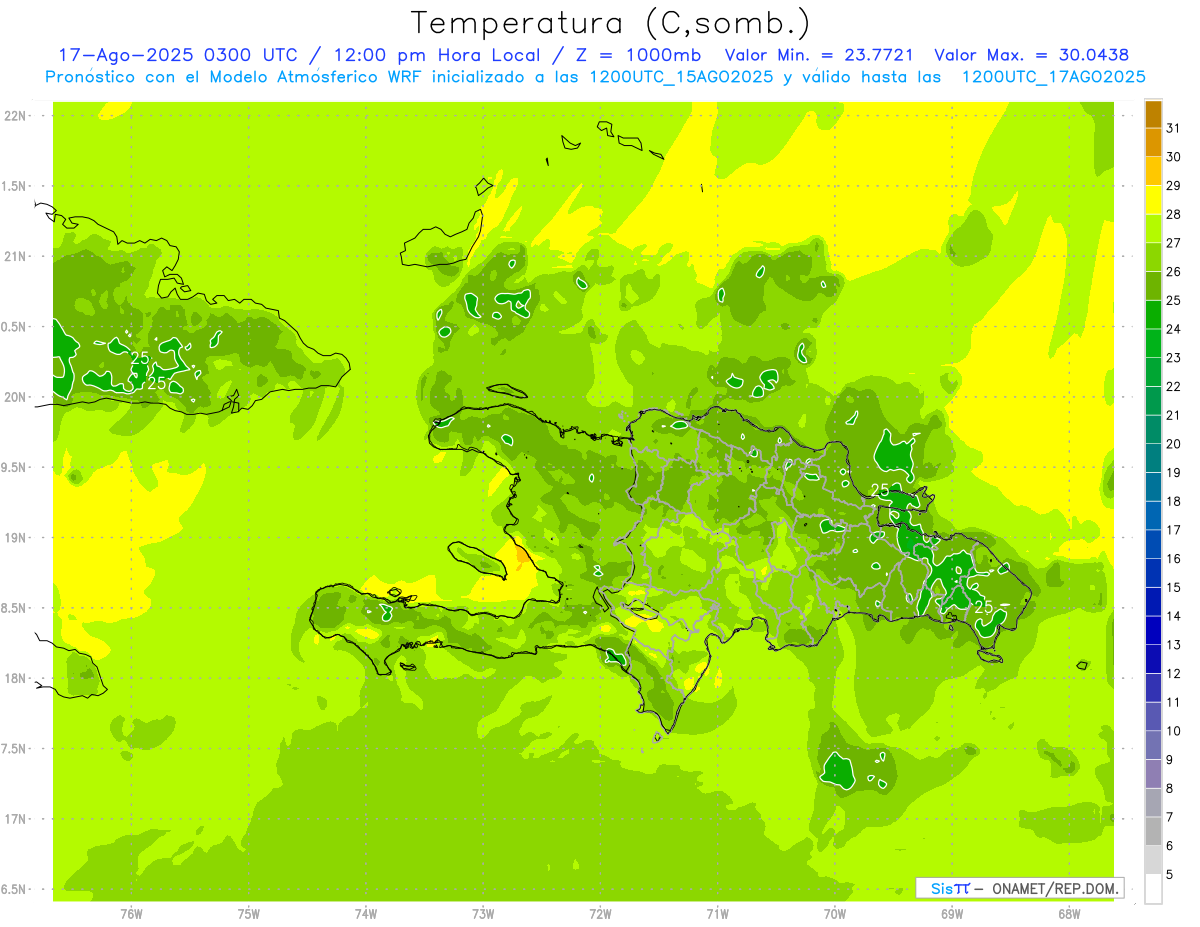1200x927 pixels.
Task: Click the '76W' longitude axis label
Action: (131, 914)
